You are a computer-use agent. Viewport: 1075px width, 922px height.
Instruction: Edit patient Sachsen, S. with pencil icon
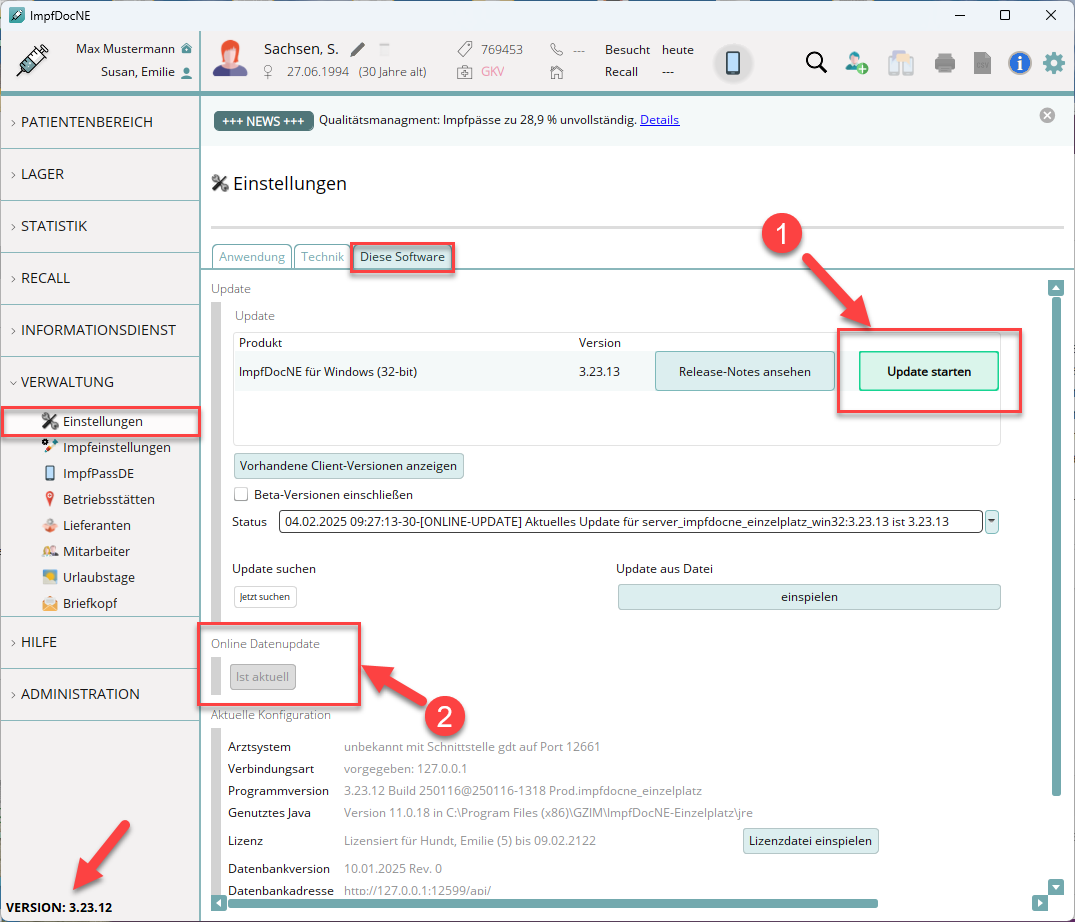coord(357,49)
